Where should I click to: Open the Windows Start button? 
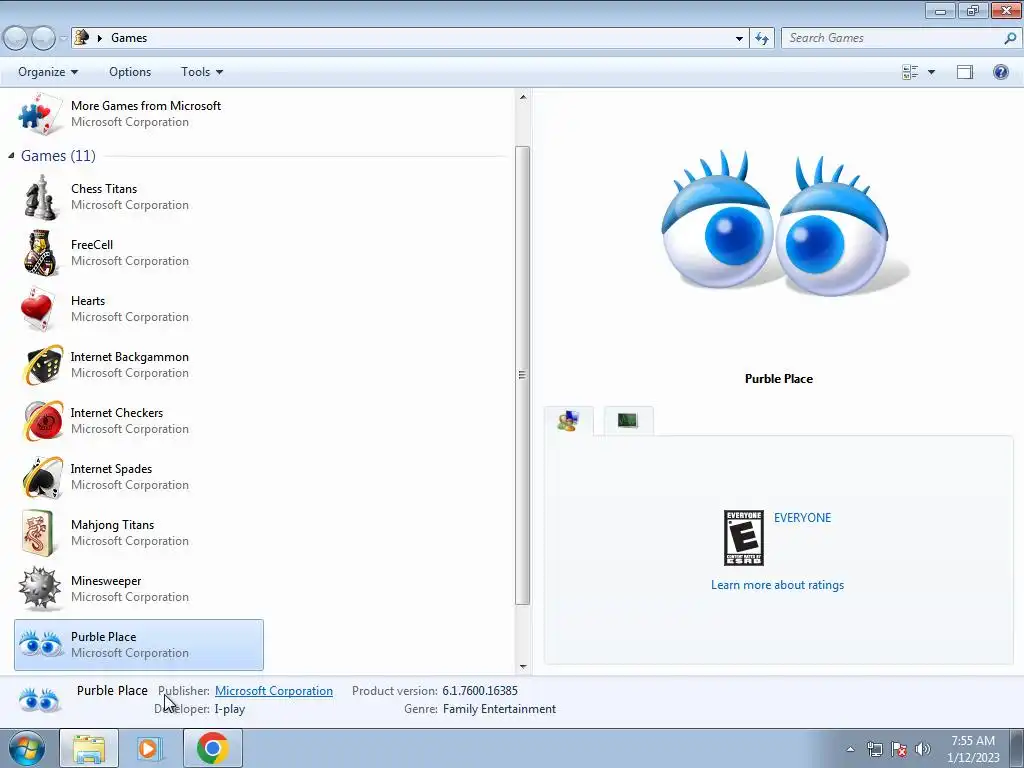[x=27, y=748]
